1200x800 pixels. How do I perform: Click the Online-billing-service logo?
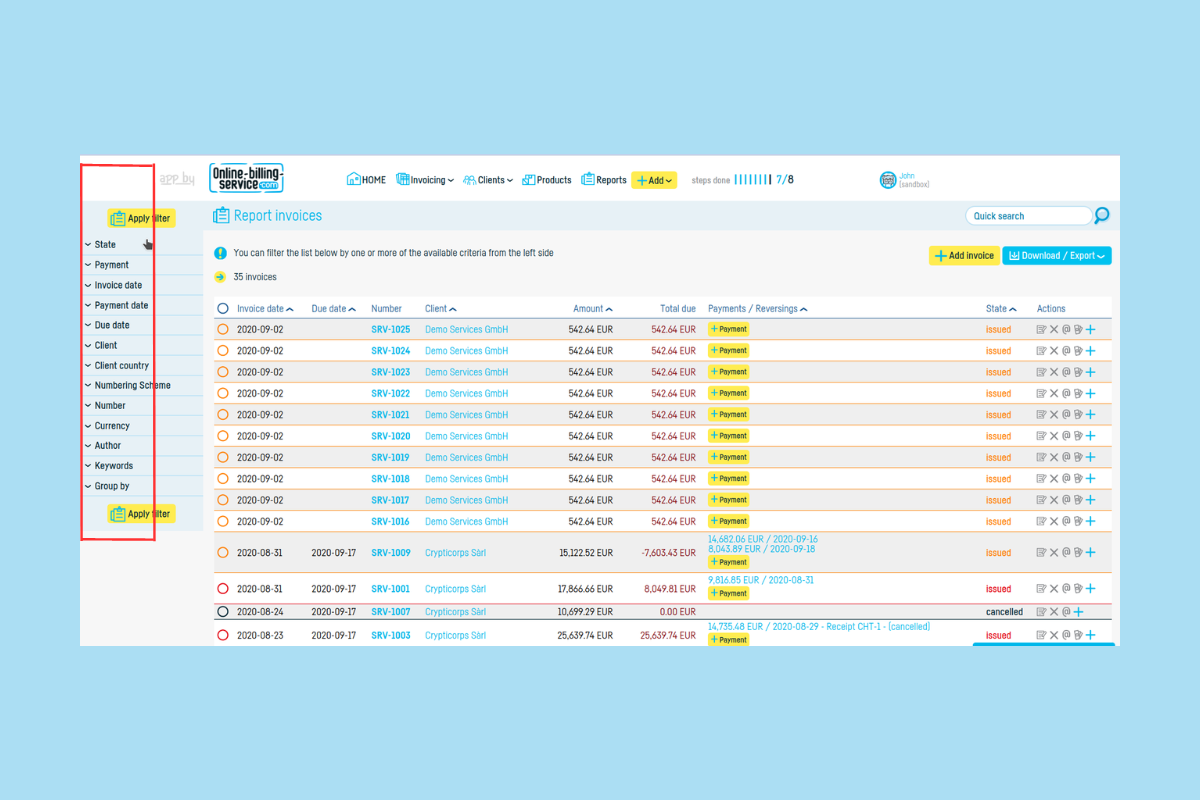pyautogui.click(x=247, y=178)
